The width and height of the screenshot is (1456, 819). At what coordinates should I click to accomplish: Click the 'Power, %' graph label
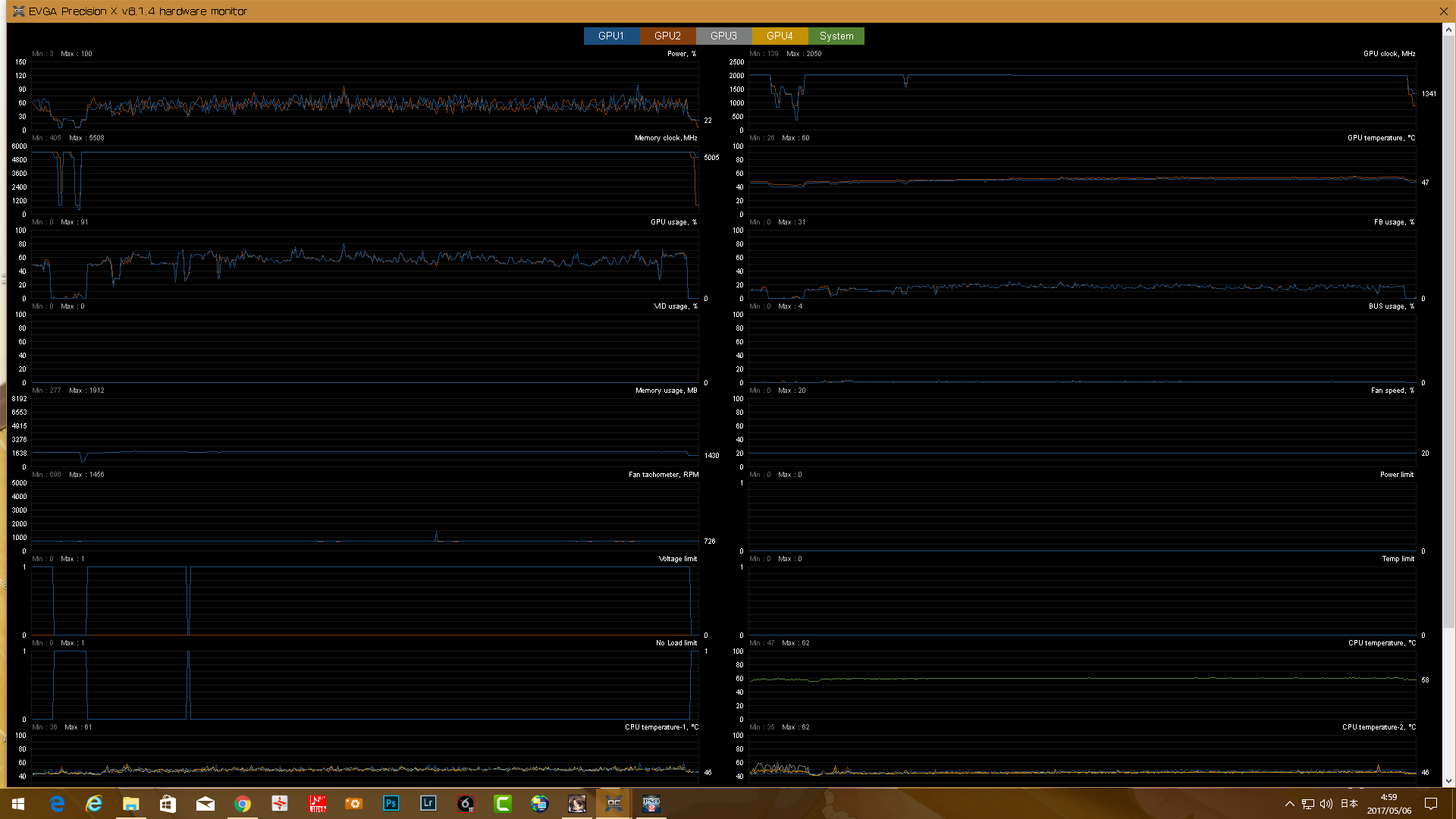click(682, 54)
